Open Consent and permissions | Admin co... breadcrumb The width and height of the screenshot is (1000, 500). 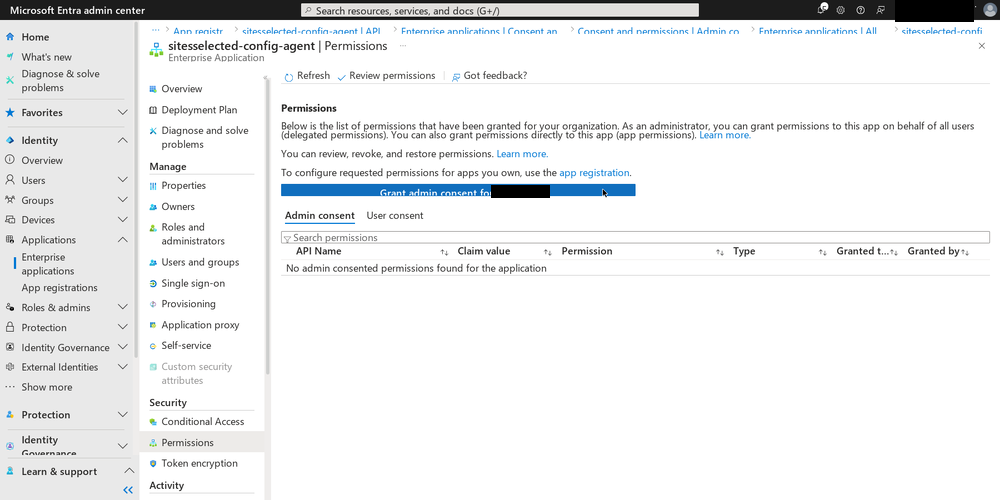[658, 31]
